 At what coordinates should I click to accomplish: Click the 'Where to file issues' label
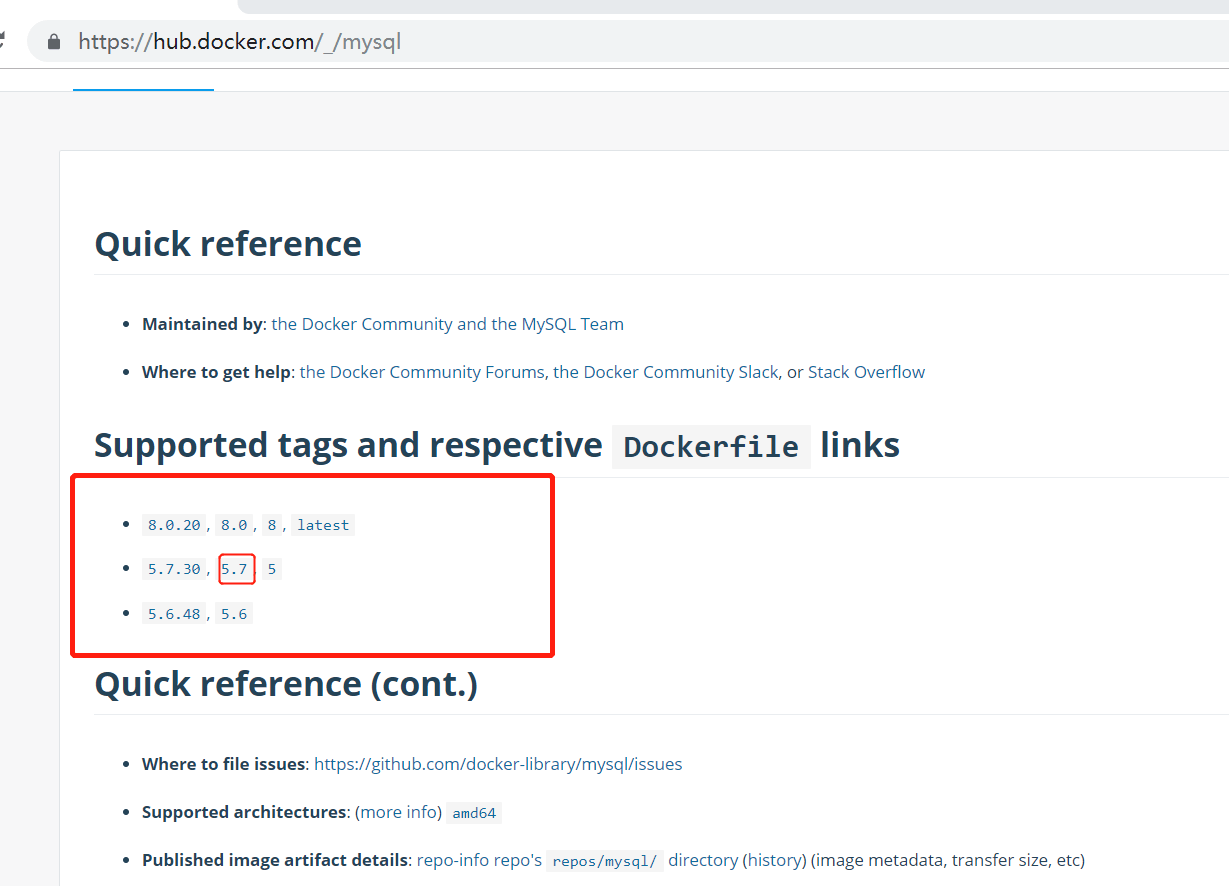coord(223,764)
